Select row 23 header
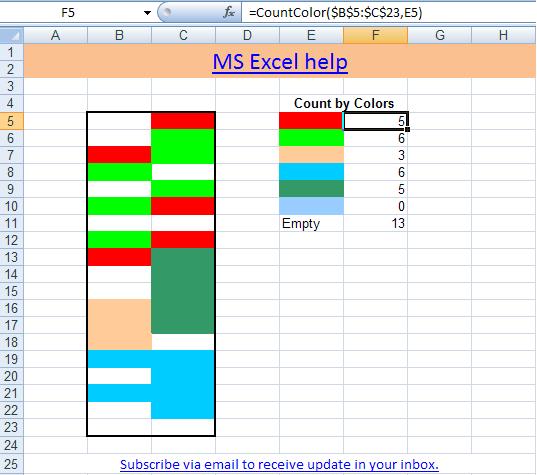The height and width of the screenshot is (475, 537). click(x=12, y=427)
